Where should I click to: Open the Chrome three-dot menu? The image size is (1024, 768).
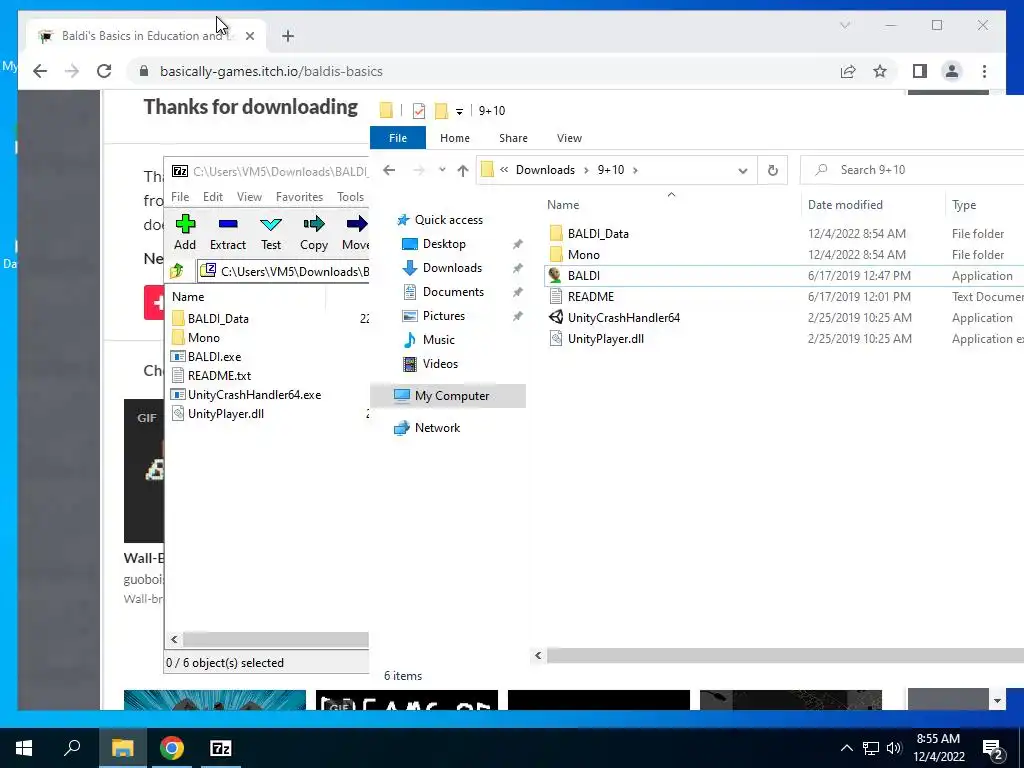(x=984, y=71)
